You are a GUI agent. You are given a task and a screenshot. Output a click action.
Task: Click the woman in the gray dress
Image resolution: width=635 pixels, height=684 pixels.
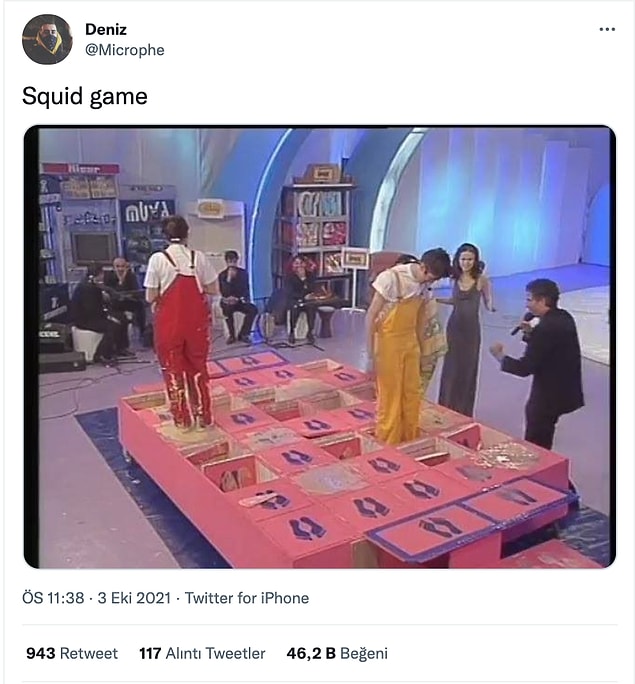click(466, 329)
